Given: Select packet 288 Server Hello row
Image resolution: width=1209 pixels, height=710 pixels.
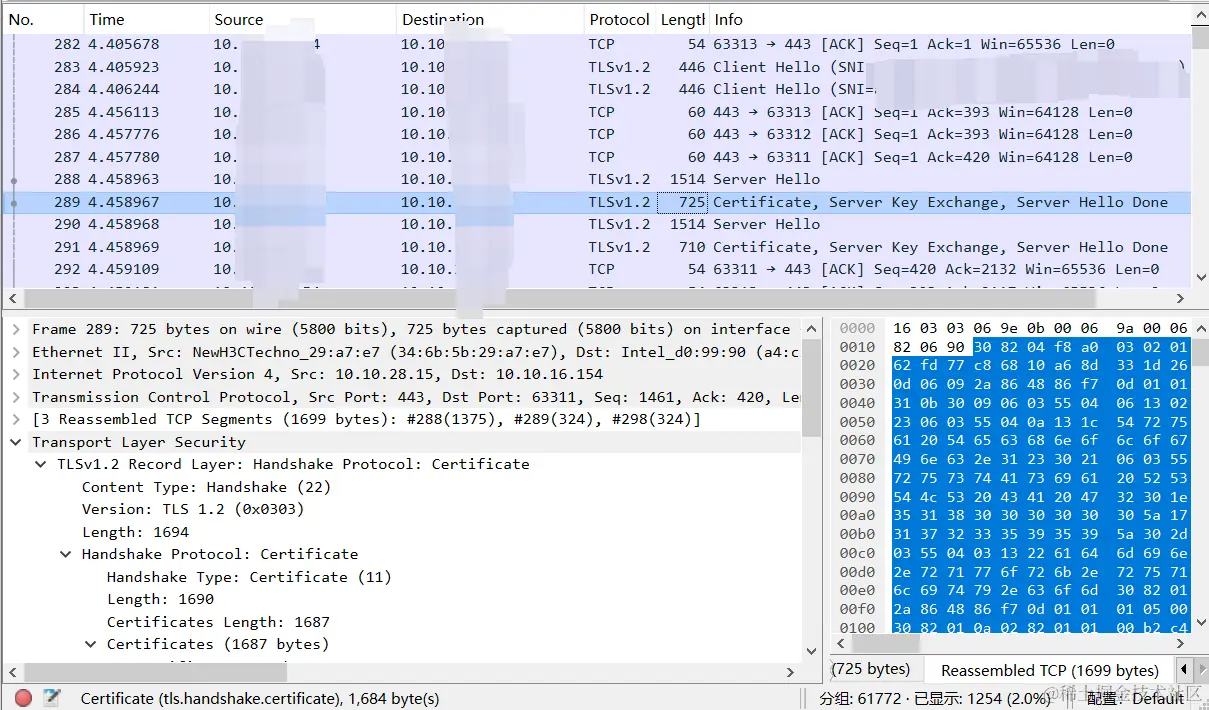Looking at the screenshot, I should pos(597,179).
